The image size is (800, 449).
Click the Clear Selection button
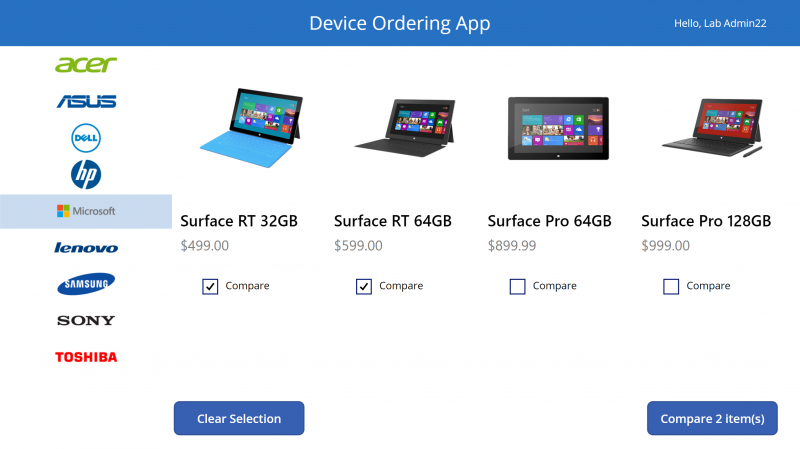pos(239,418)
